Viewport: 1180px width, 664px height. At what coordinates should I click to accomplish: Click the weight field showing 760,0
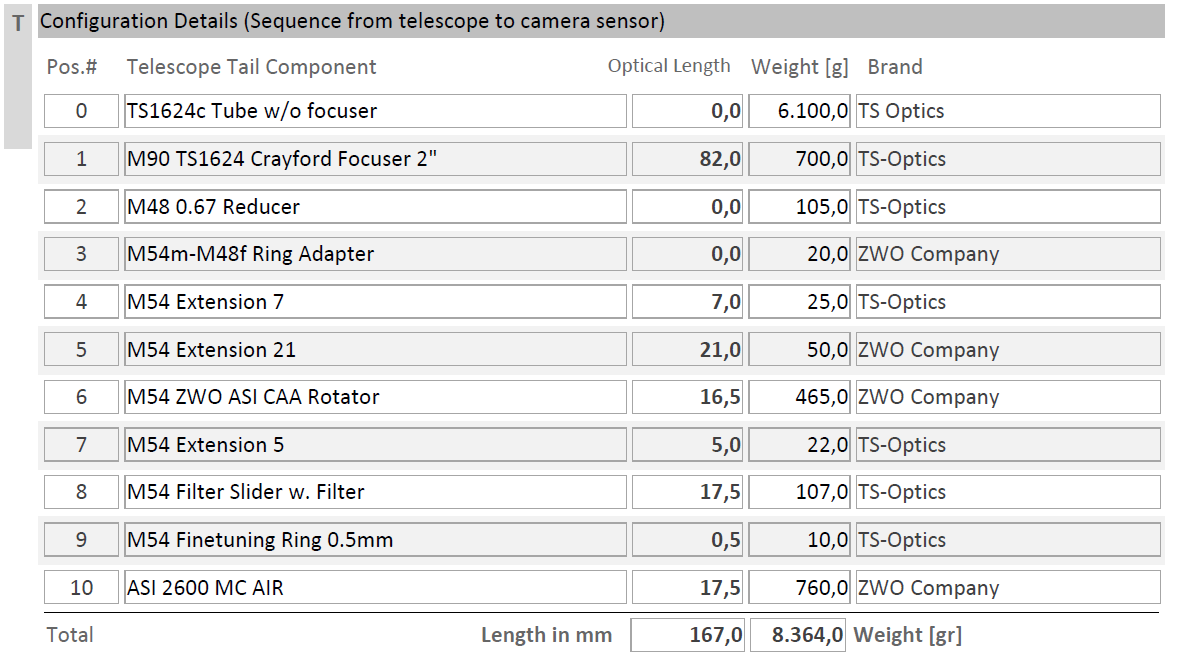tap(799, 587)
